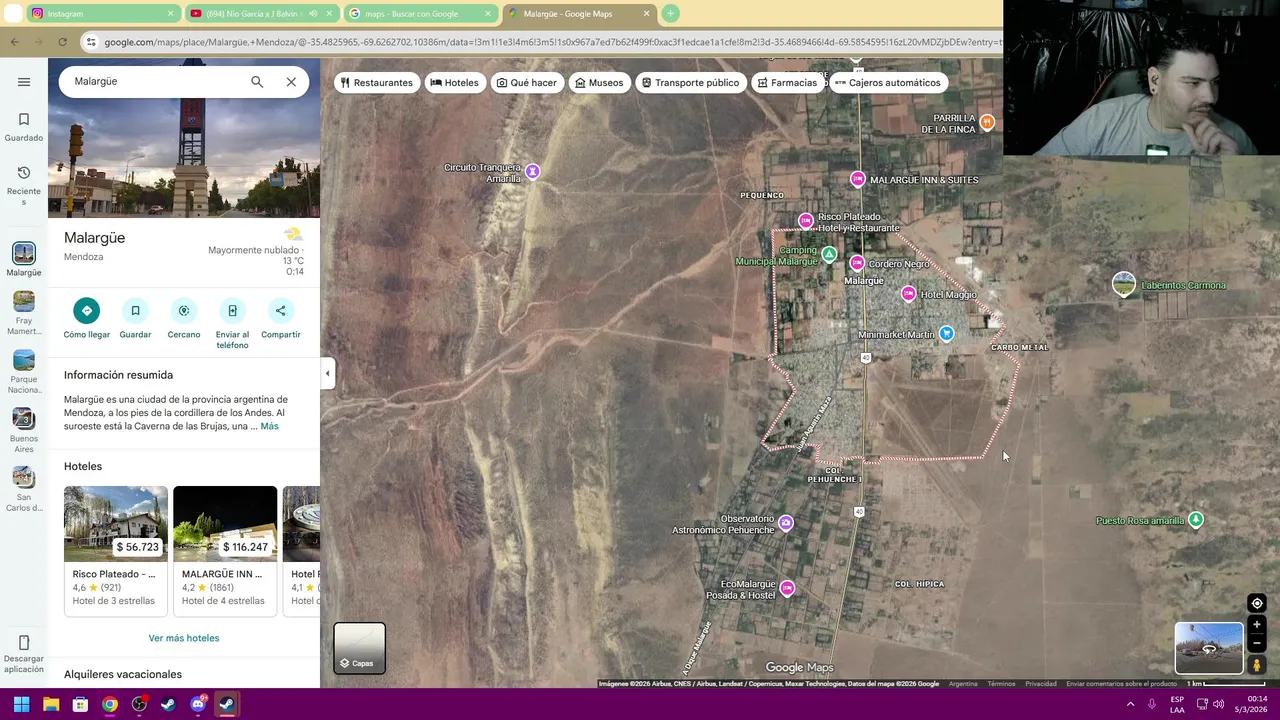
Task: Filter map by Cajeros automáticos
Action: click(888, 83)
